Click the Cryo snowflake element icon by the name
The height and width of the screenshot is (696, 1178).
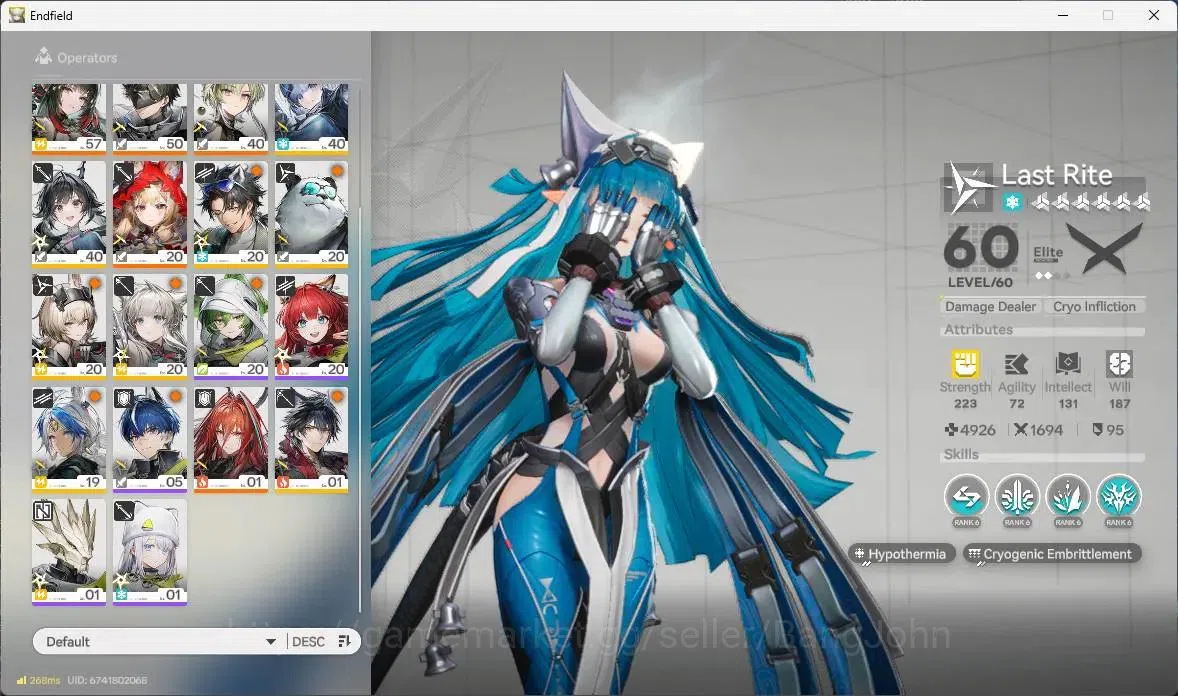point(1012,202)
